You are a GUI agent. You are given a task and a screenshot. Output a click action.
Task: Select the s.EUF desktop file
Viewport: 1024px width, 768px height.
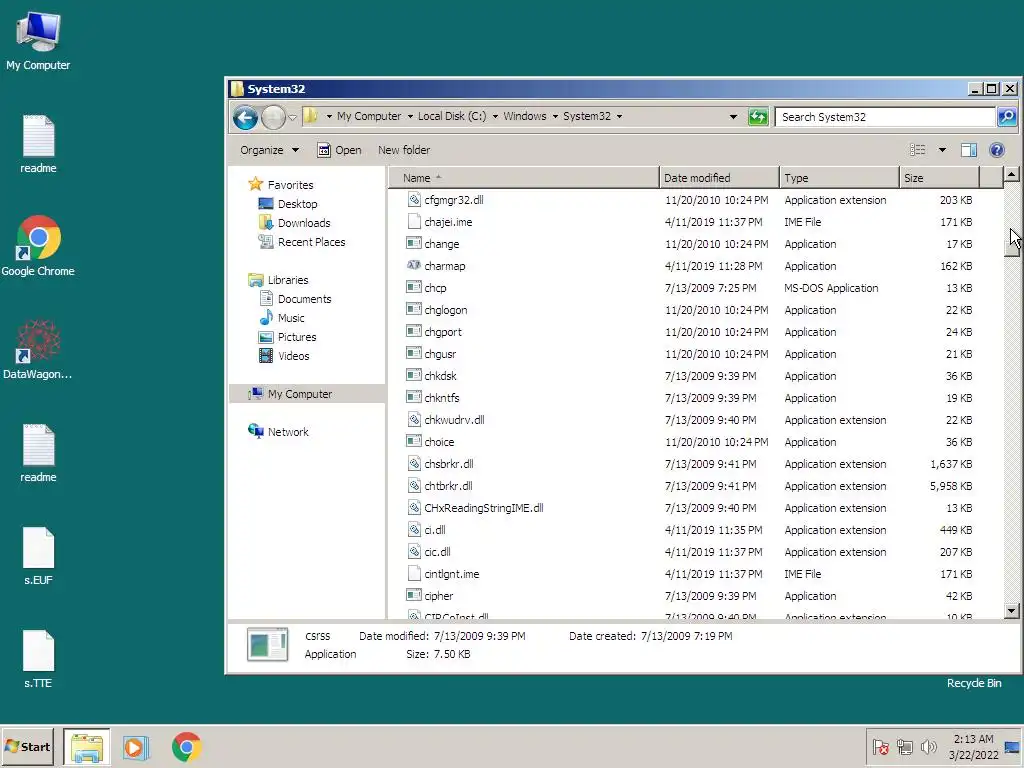(38, 556)
